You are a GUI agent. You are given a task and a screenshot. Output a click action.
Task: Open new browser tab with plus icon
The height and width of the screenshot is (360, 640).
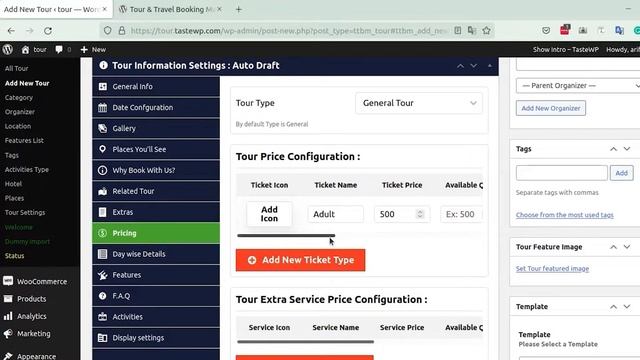coord(239,9)
